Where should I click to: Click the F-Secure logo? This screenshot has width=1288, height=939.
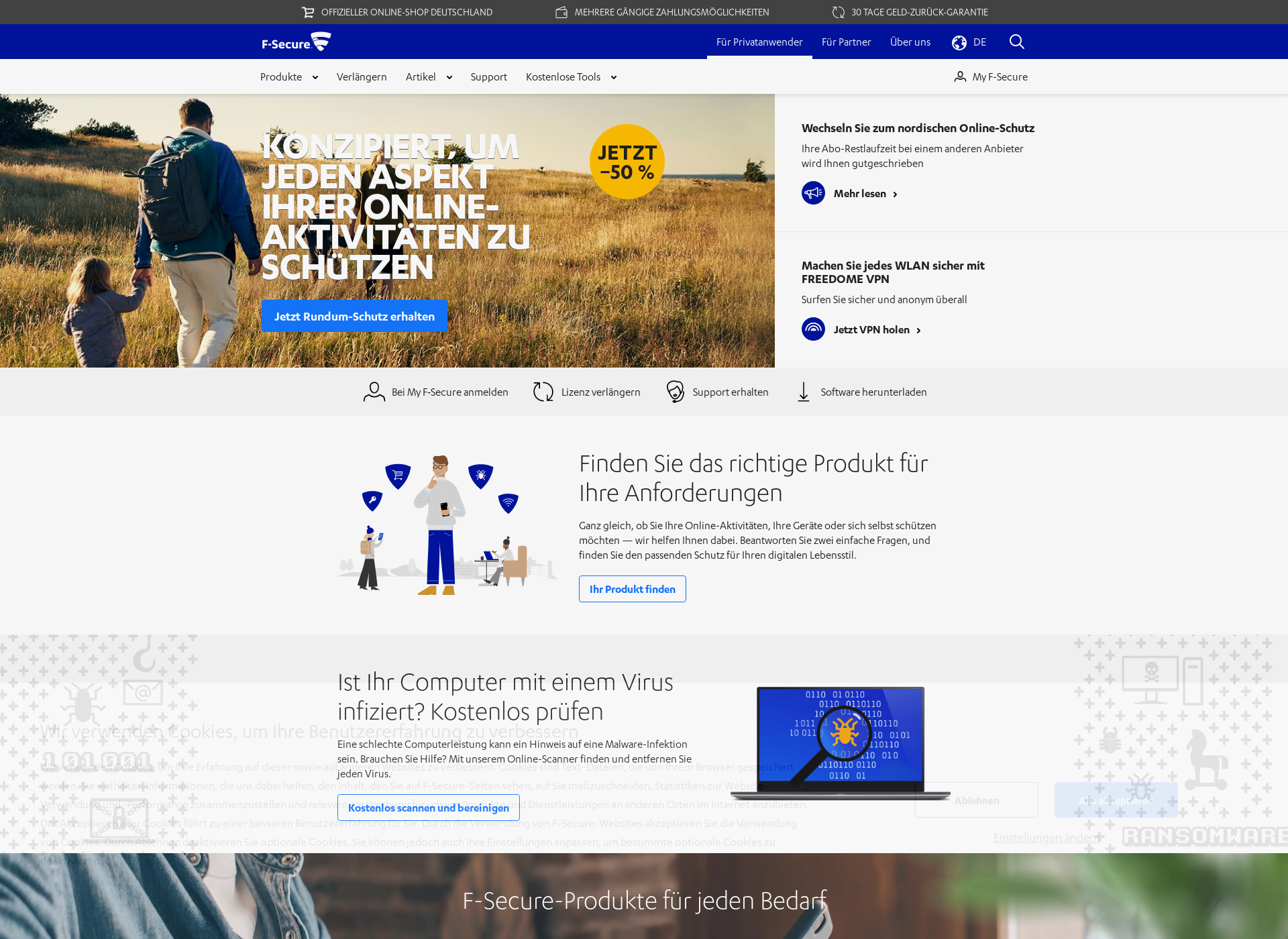pos(297,42)
